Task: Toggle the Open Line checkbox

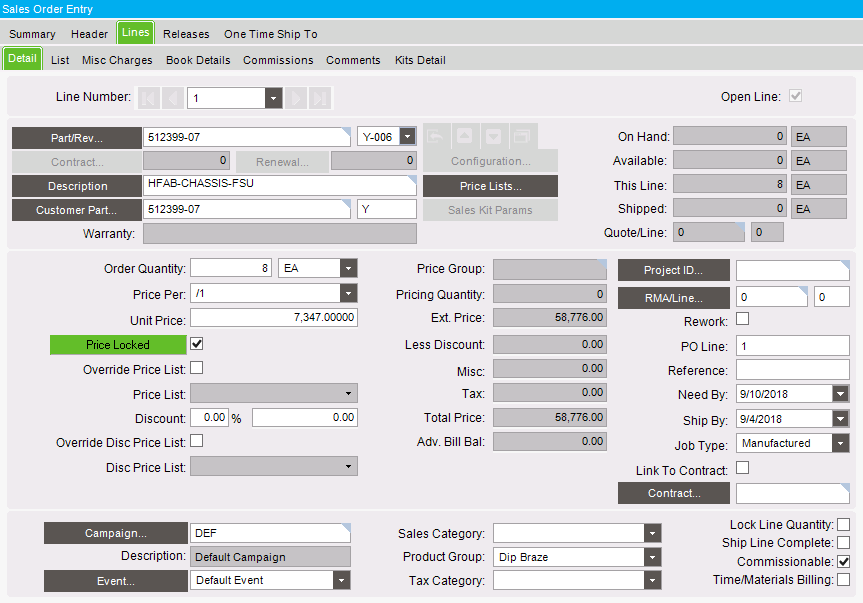Action: (795, 96)
